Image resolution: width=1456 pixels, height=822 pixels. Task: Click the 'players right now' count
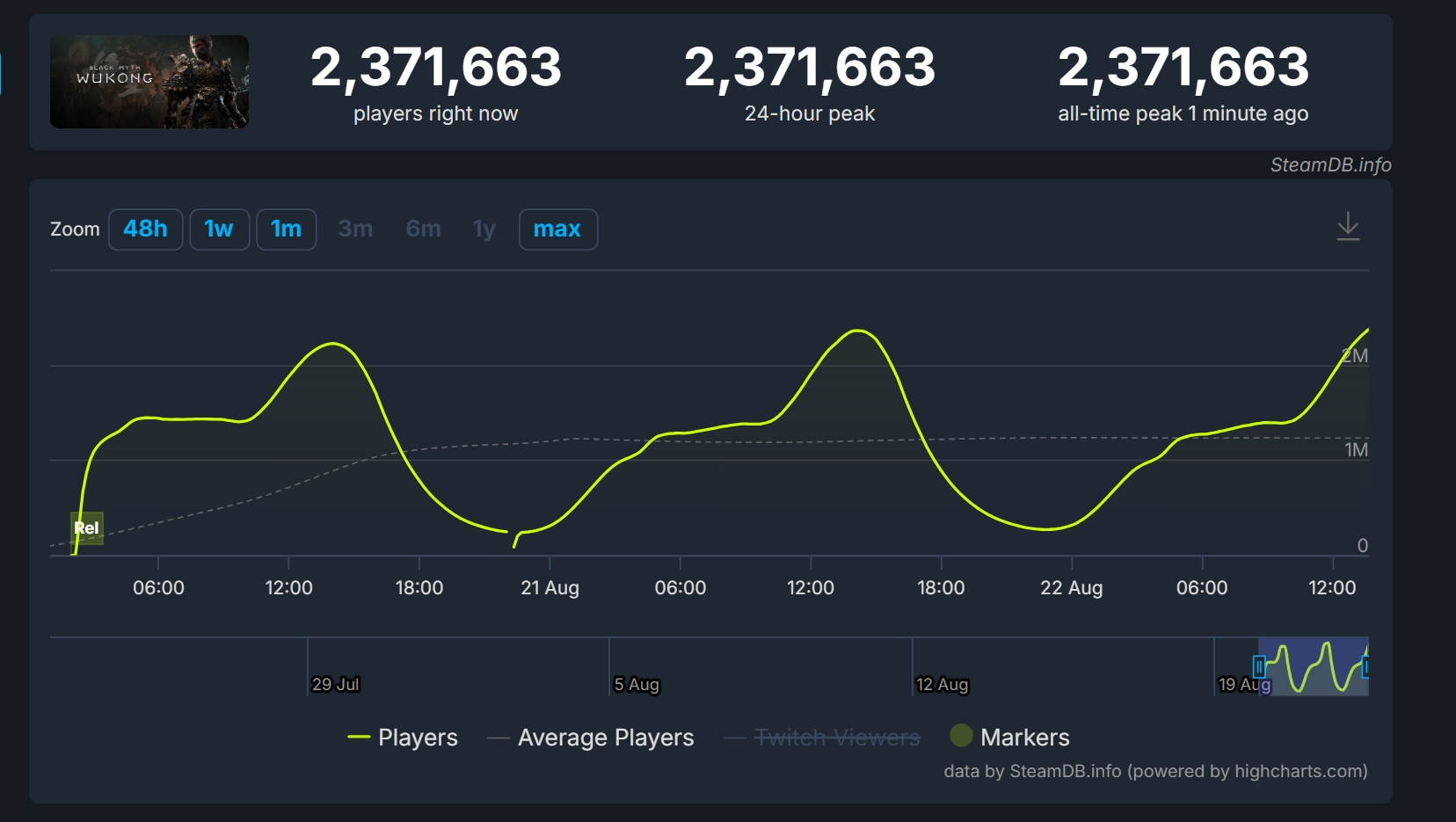click(x=436, y=67)
